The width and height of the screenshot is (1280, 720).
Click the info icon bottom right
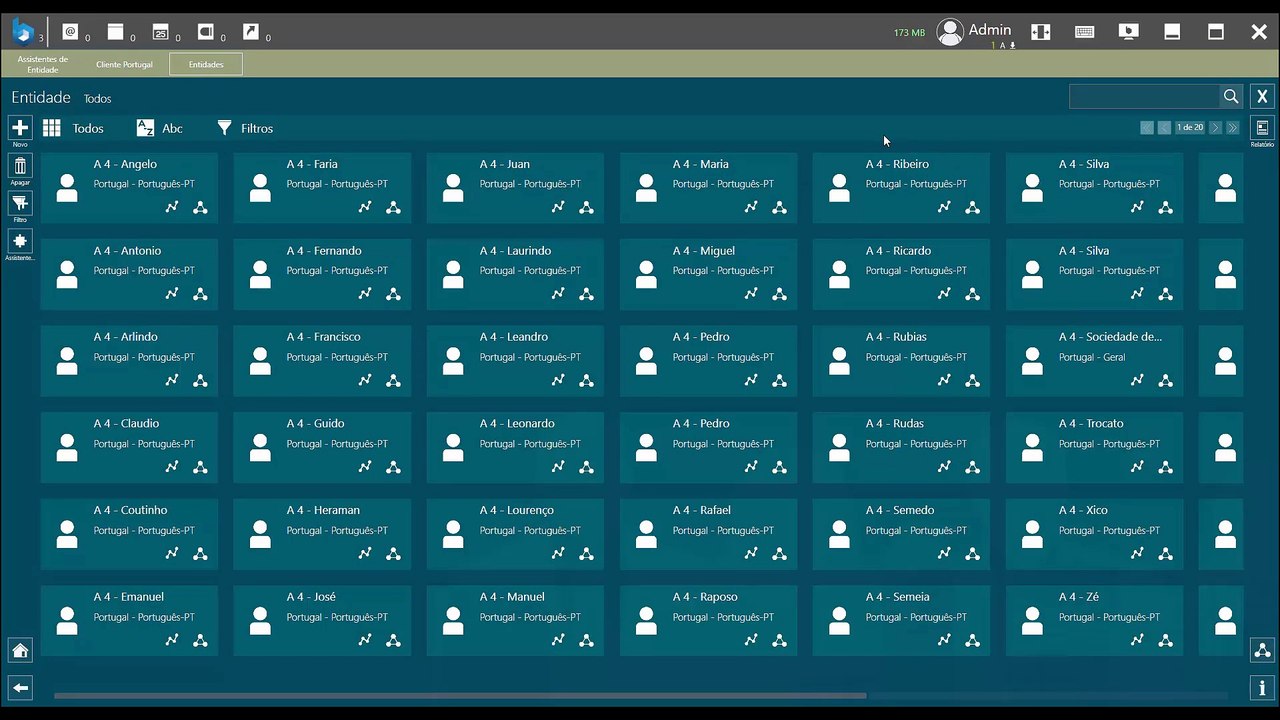[1262, 688]
